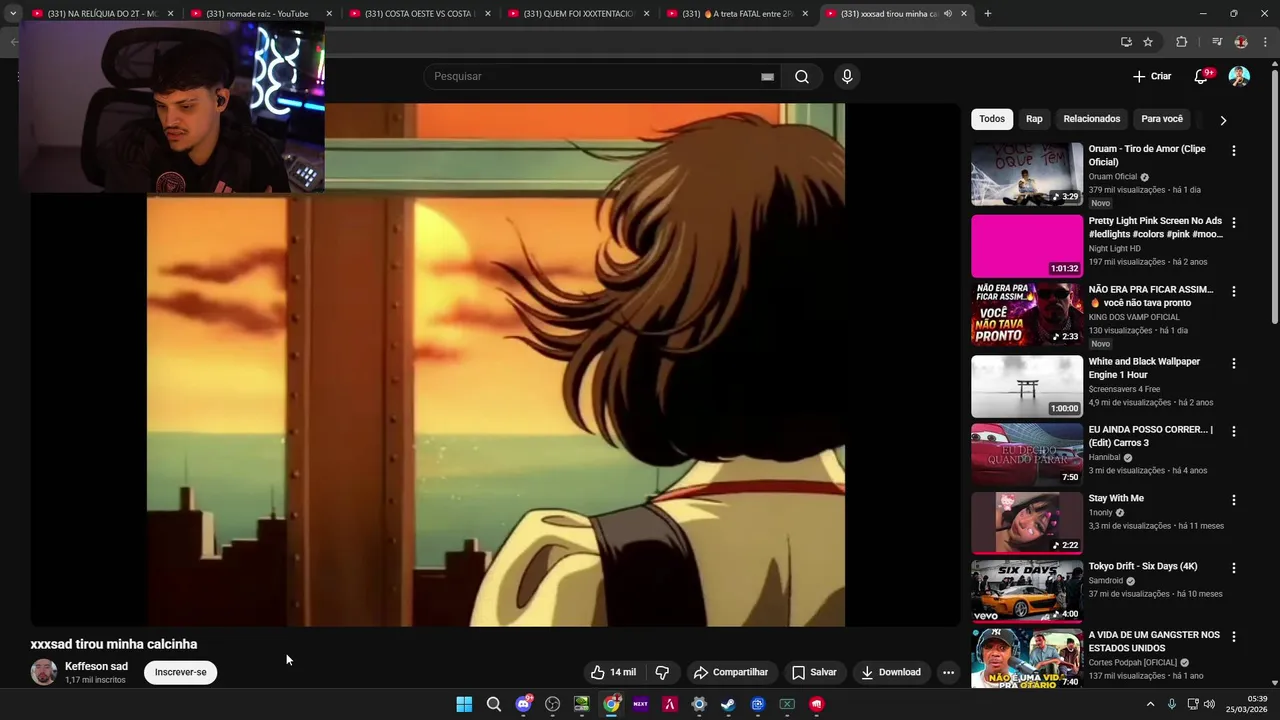
Task: Open a new browser tab
Action: tap(987, 14)
